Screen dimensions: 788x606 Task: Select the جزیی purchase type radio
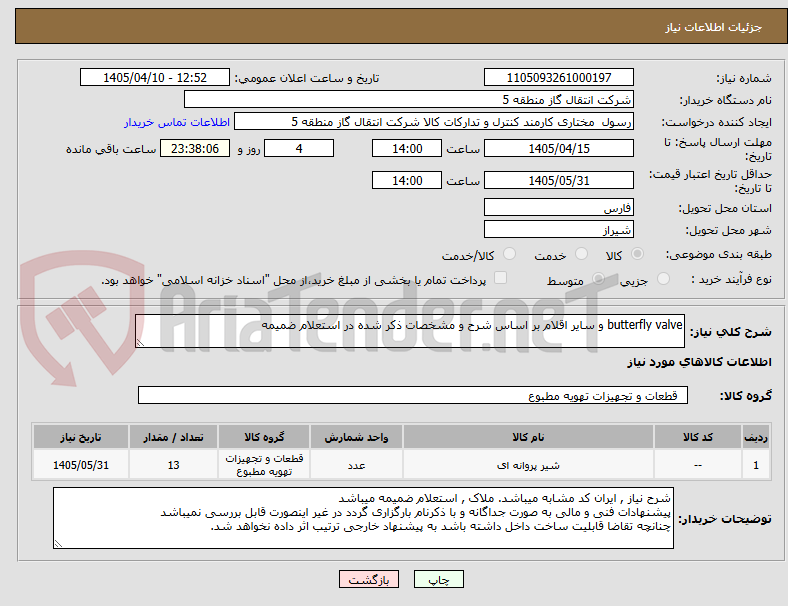pos(663,279)
